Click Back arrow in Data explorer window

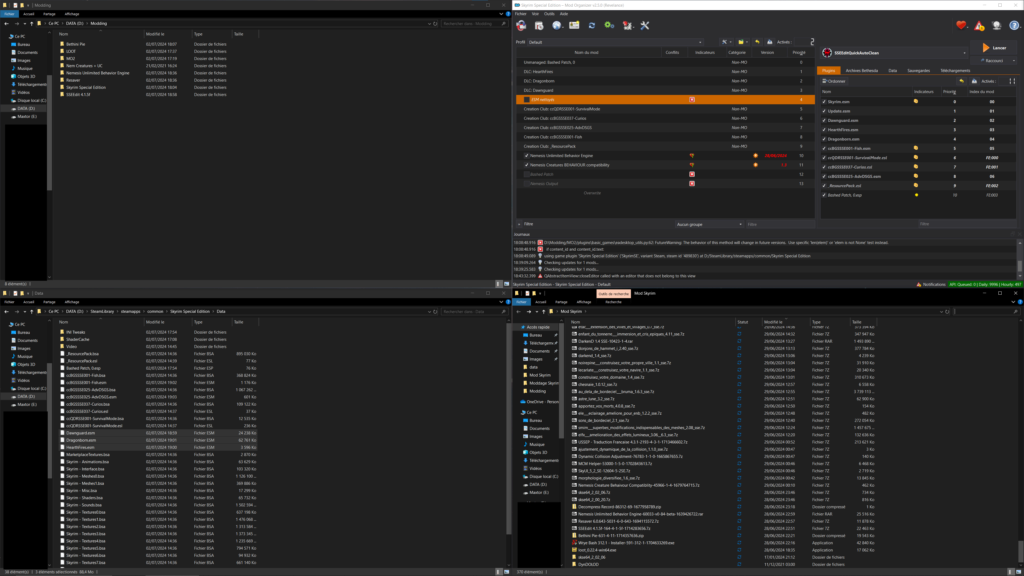7,312
